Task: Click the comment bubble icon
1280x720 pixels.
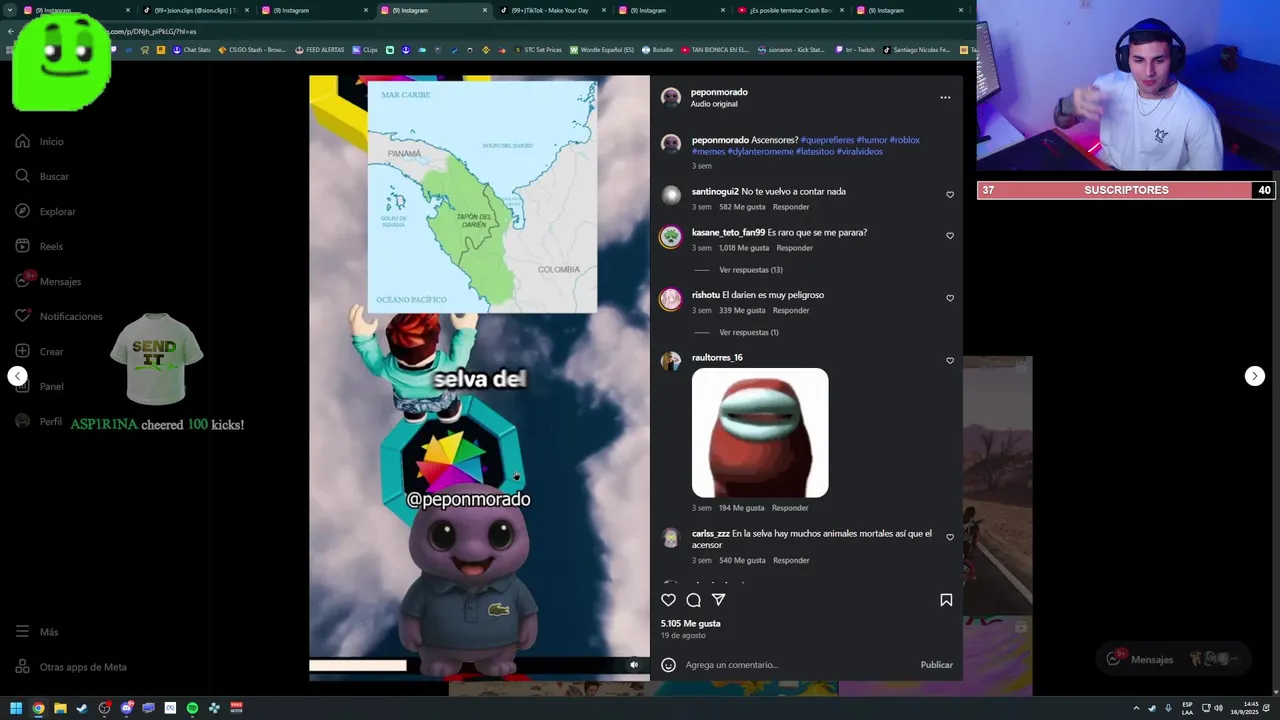Action: click(x=693, y=600)
